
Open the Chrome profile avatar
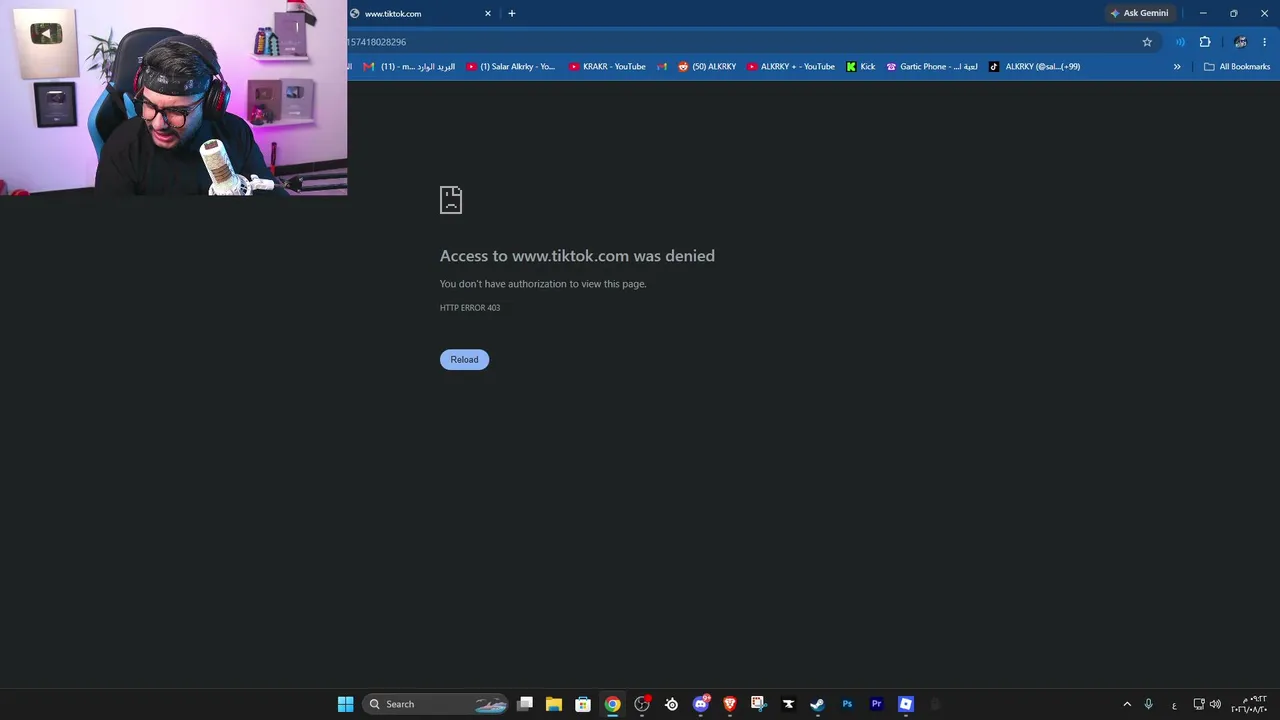1240,42
